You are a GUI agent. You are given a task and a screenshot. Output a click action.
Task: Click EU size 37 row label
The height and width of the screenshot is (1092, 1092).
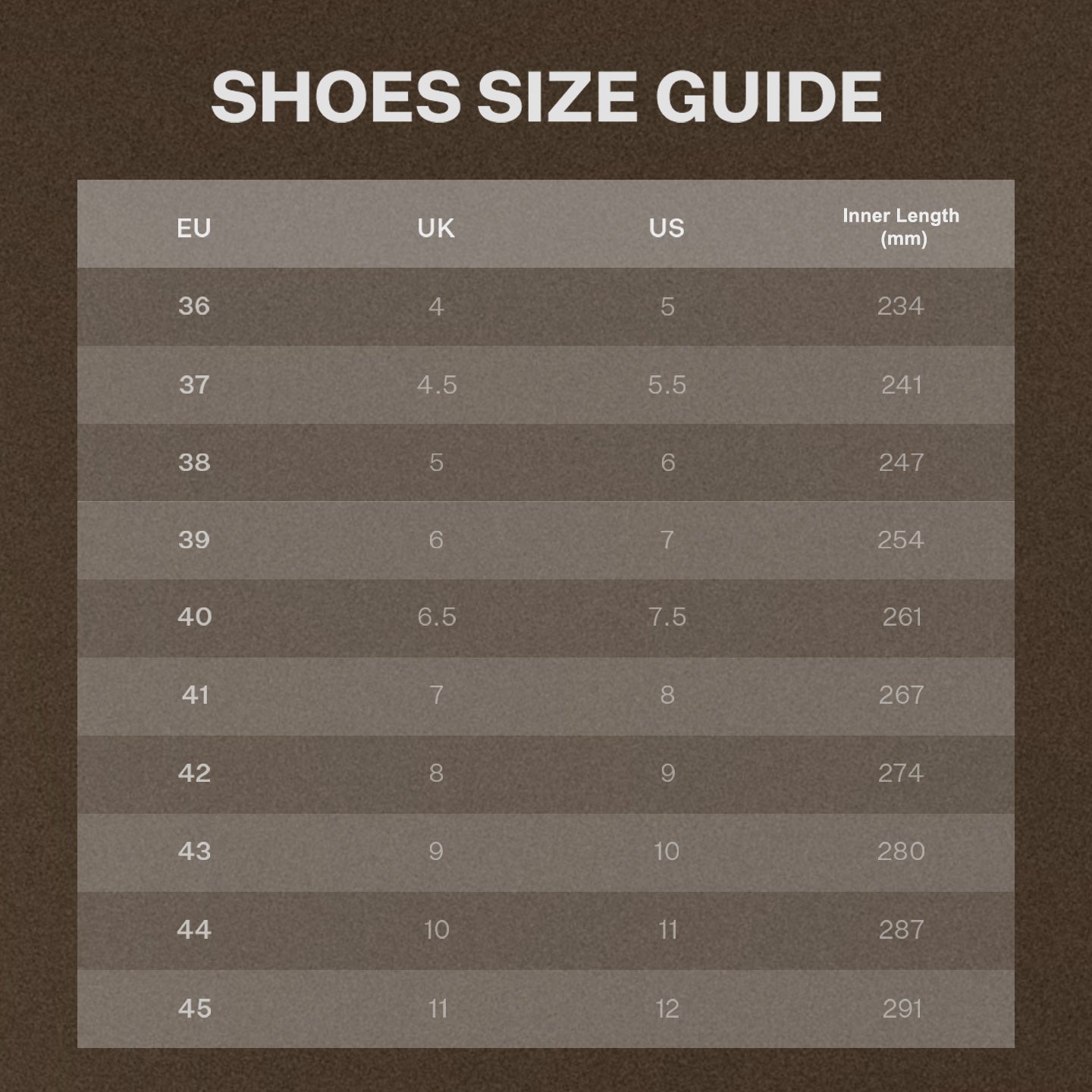pos(194,384)
